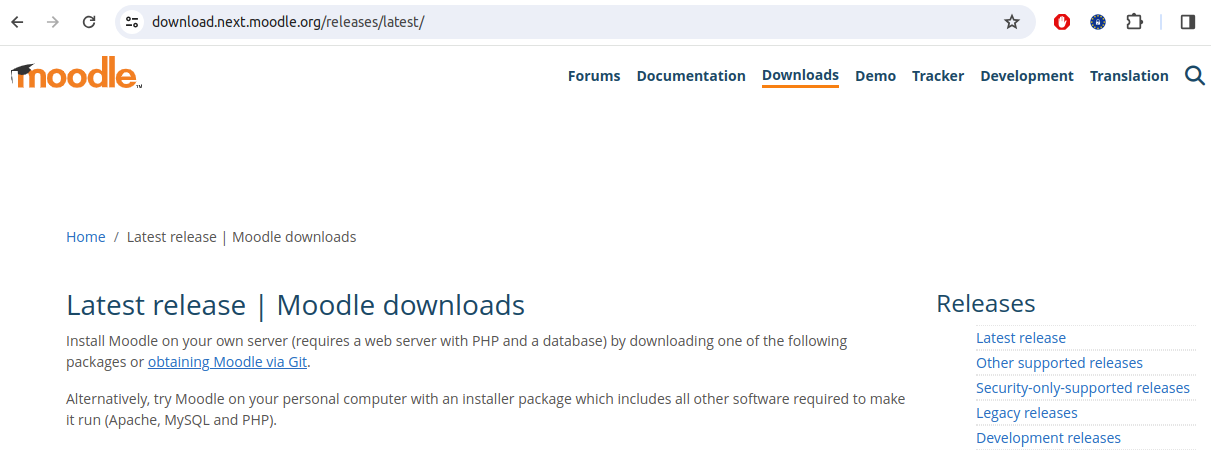The image size is (1211, 451).
Task: Click the Home breadcrumb link
Action: (x=86, y=237)
